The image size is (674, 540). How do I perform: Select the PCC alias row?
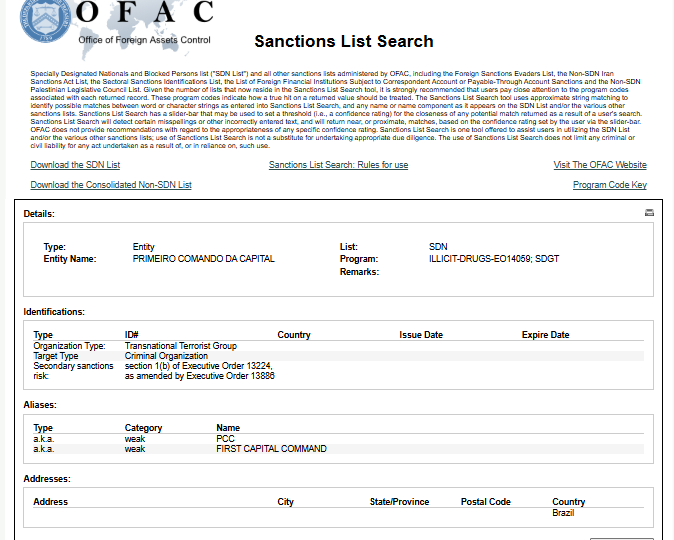(338, 439)
